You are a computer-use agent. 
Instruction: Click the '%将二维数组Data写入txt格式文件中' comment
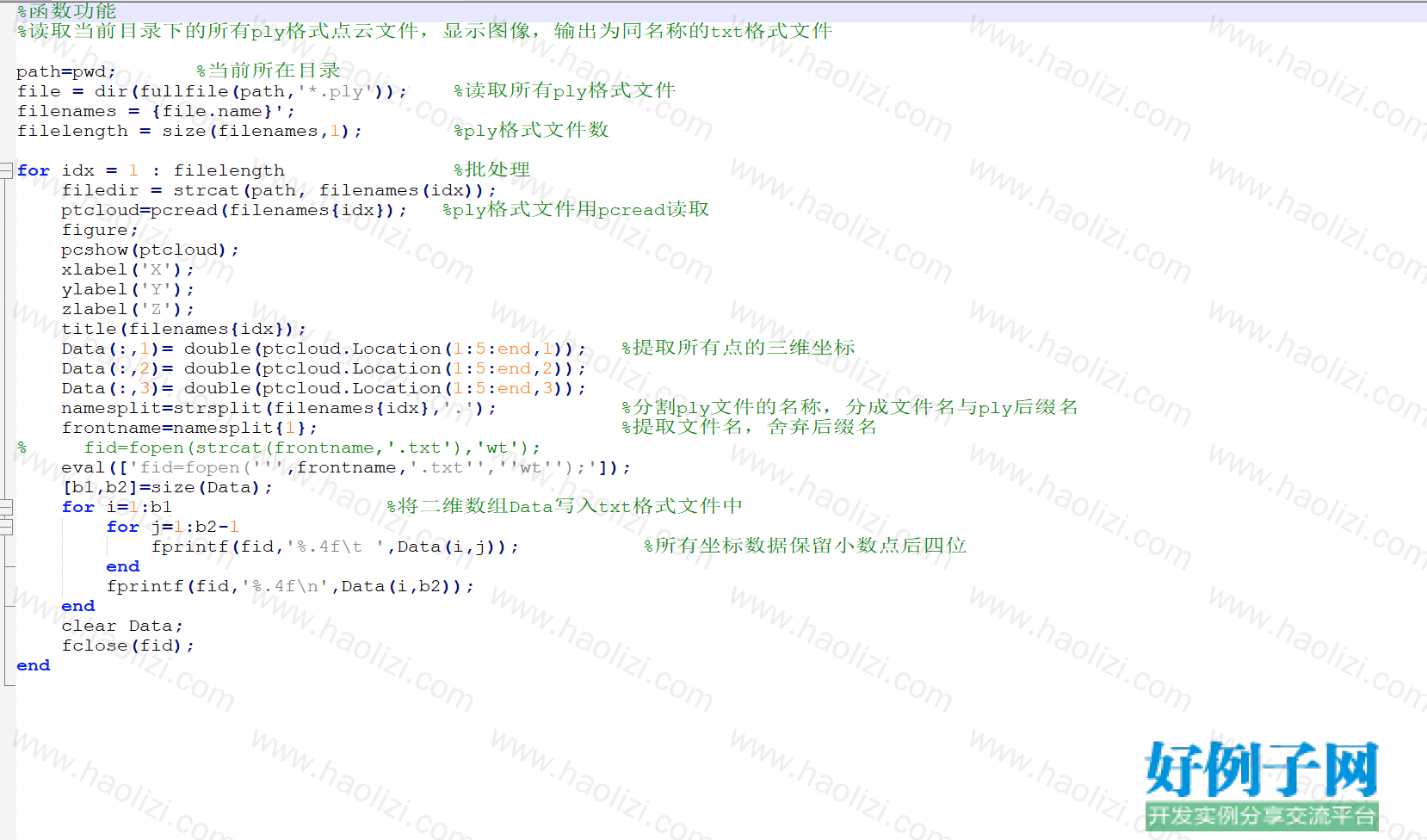pyautogui.click(x=565, y=506)
